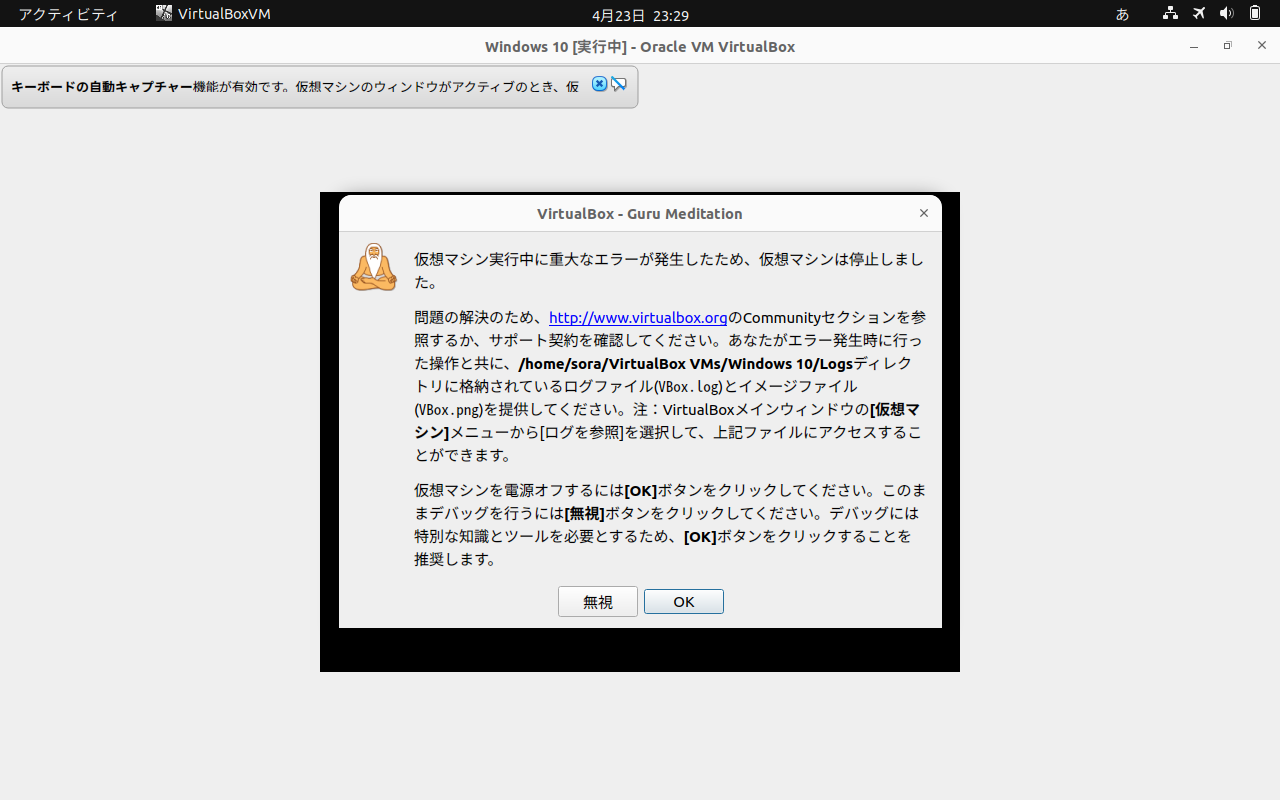This screenshot has width=1280, height=800.
Task: Click the airplane mode icon in top bar
Action: 1199,14
